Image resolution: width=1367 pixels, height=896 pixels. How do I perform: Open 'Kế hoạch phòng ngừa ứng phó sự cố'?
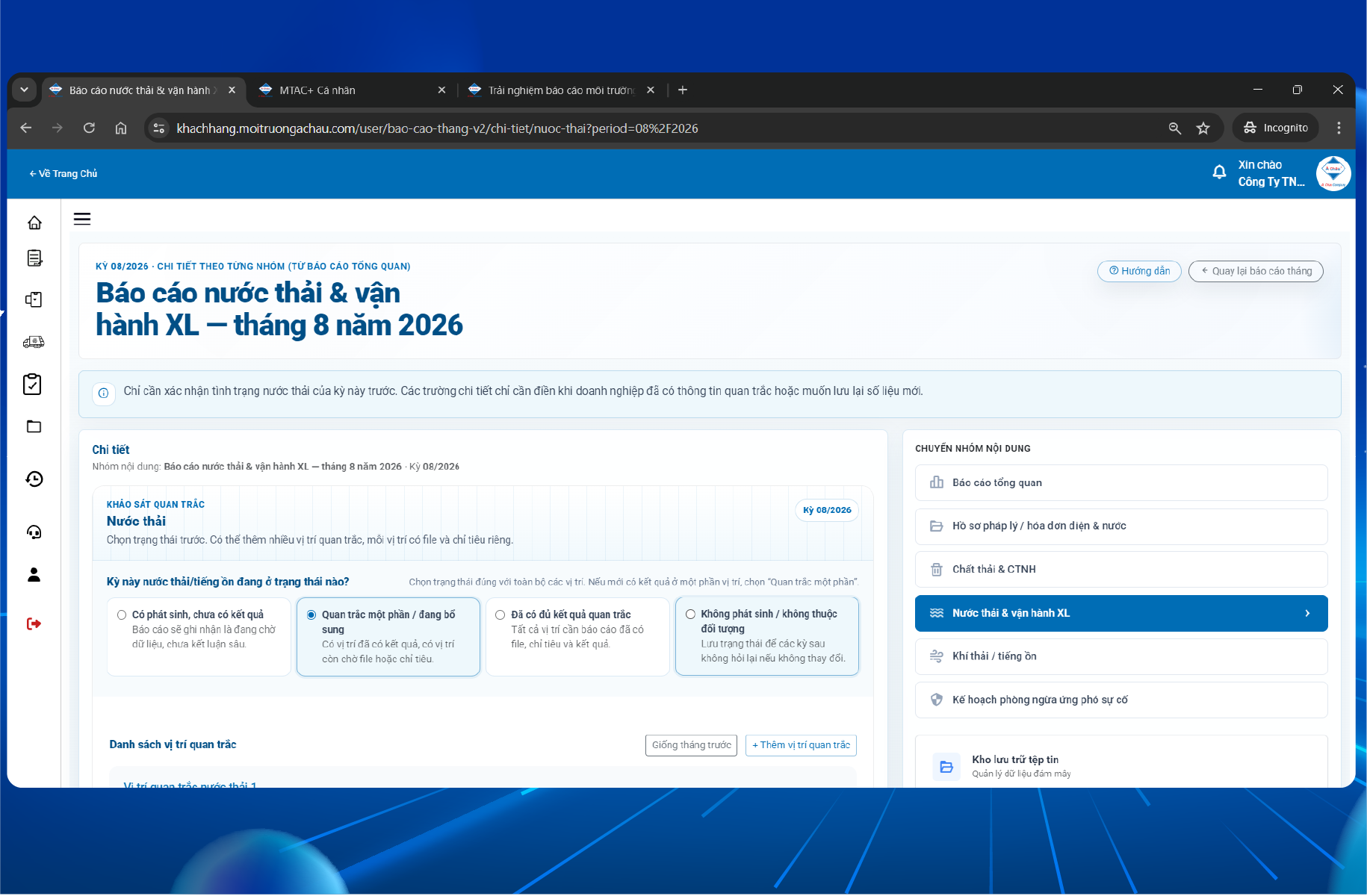pyautogui.click(x=1121, y=700)
